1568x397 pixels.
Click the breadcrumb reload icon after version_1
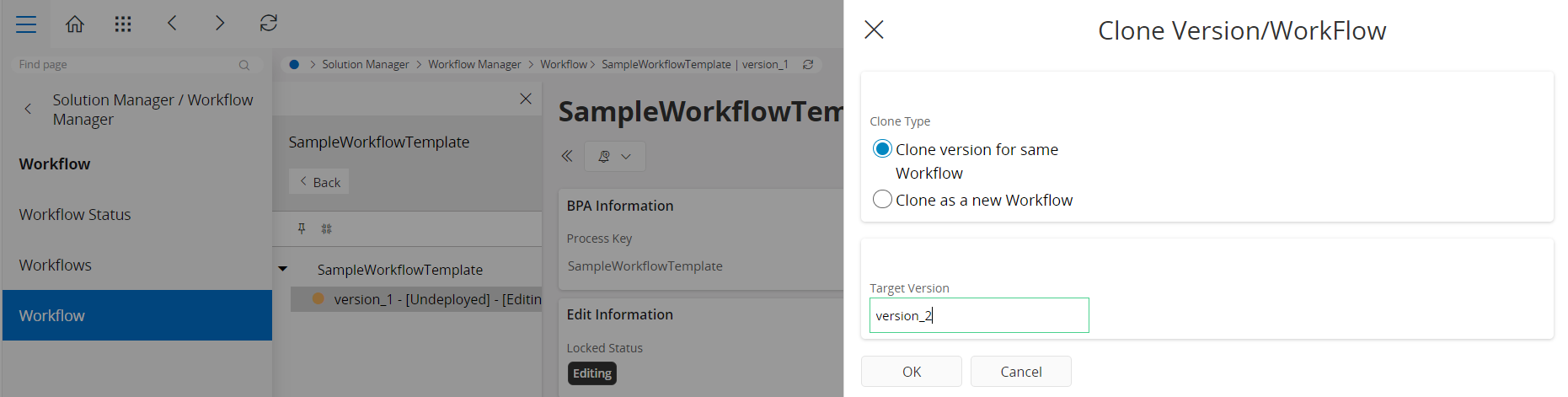[x=808, y=64]
